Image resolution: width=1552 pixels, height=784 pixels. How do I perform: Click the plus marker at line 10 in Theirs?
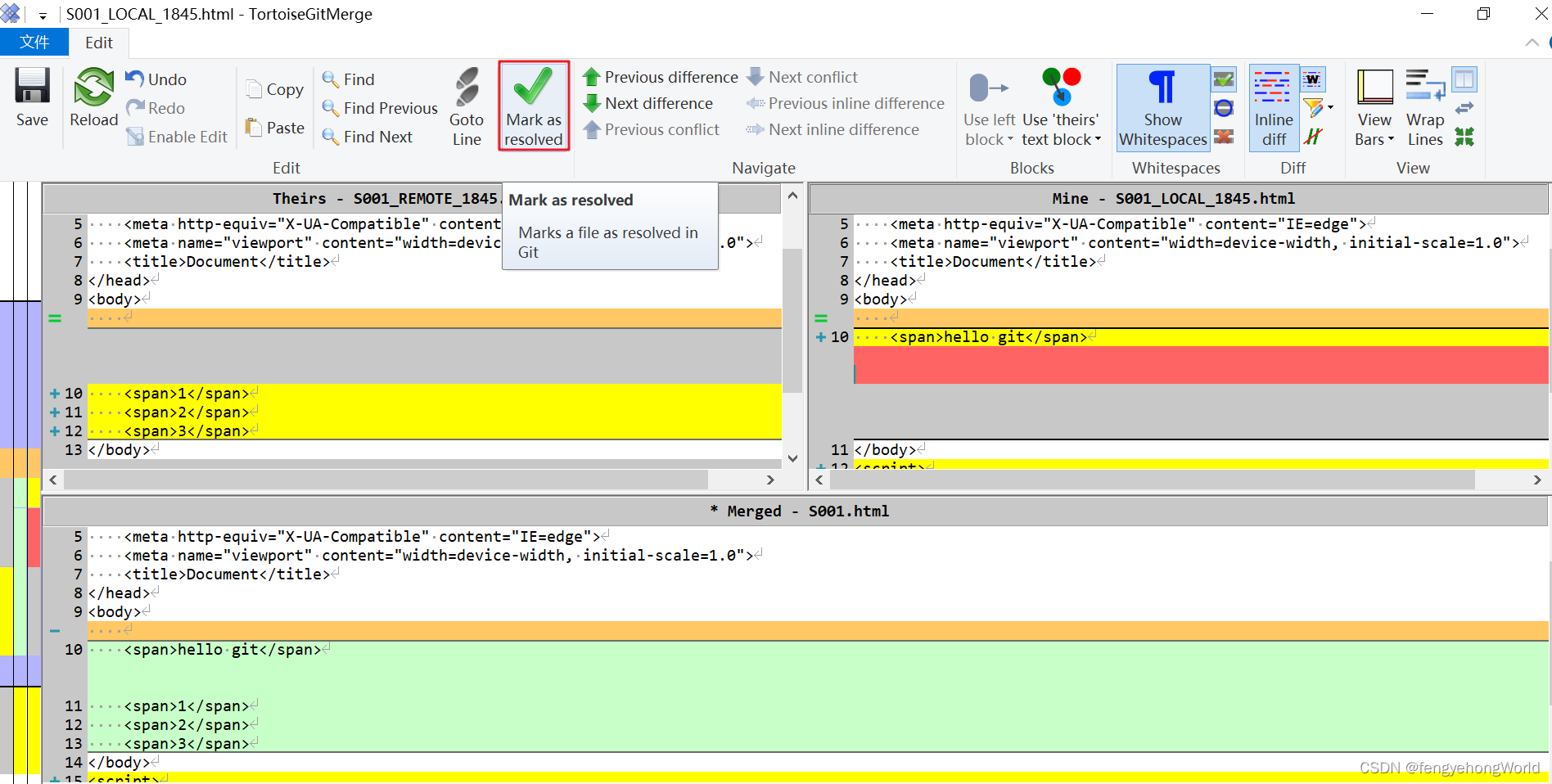(x=55, y=394)
